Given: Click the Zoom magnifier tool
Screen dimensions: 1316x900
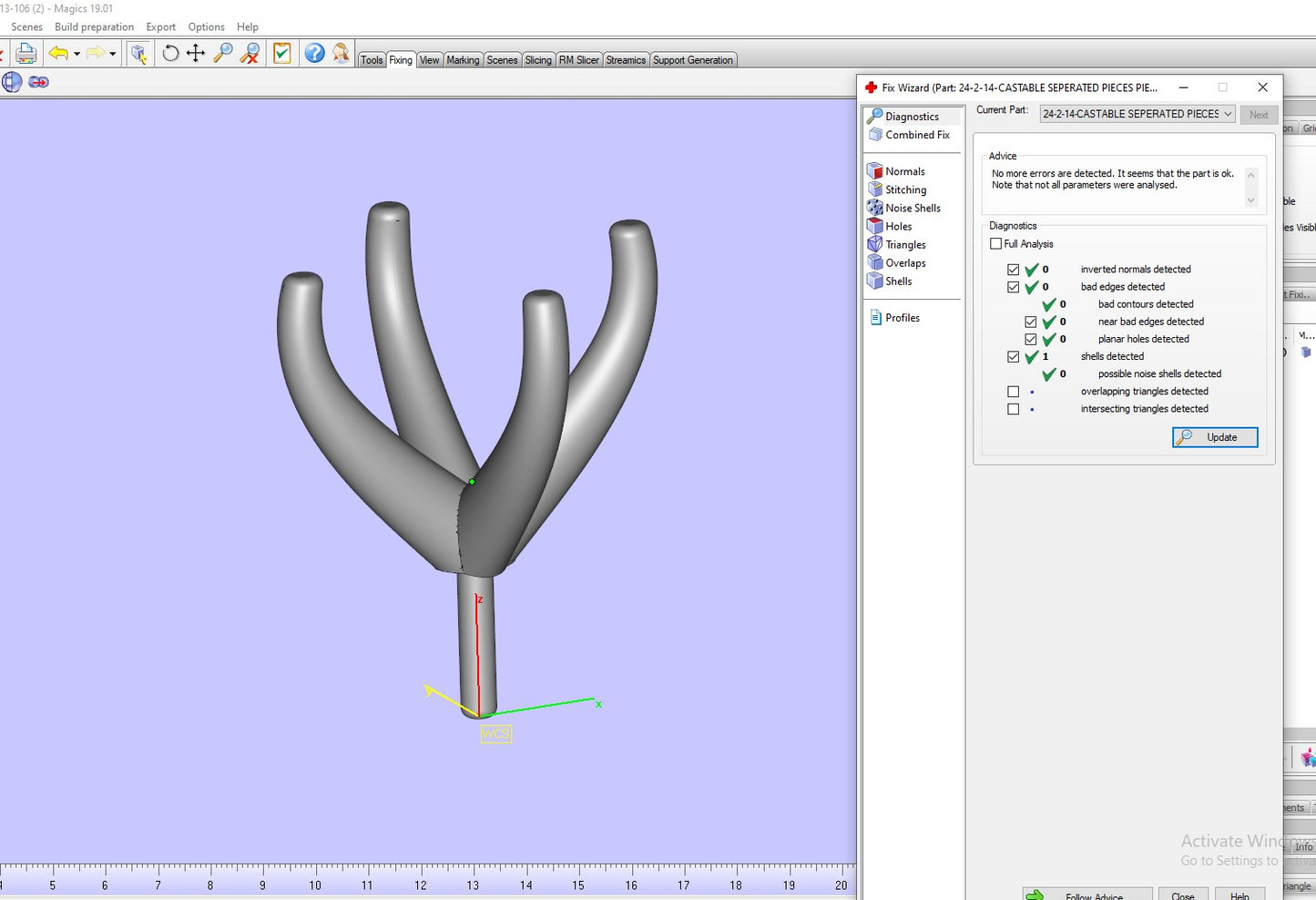Looking at the screenshot, I should point(223,54).
